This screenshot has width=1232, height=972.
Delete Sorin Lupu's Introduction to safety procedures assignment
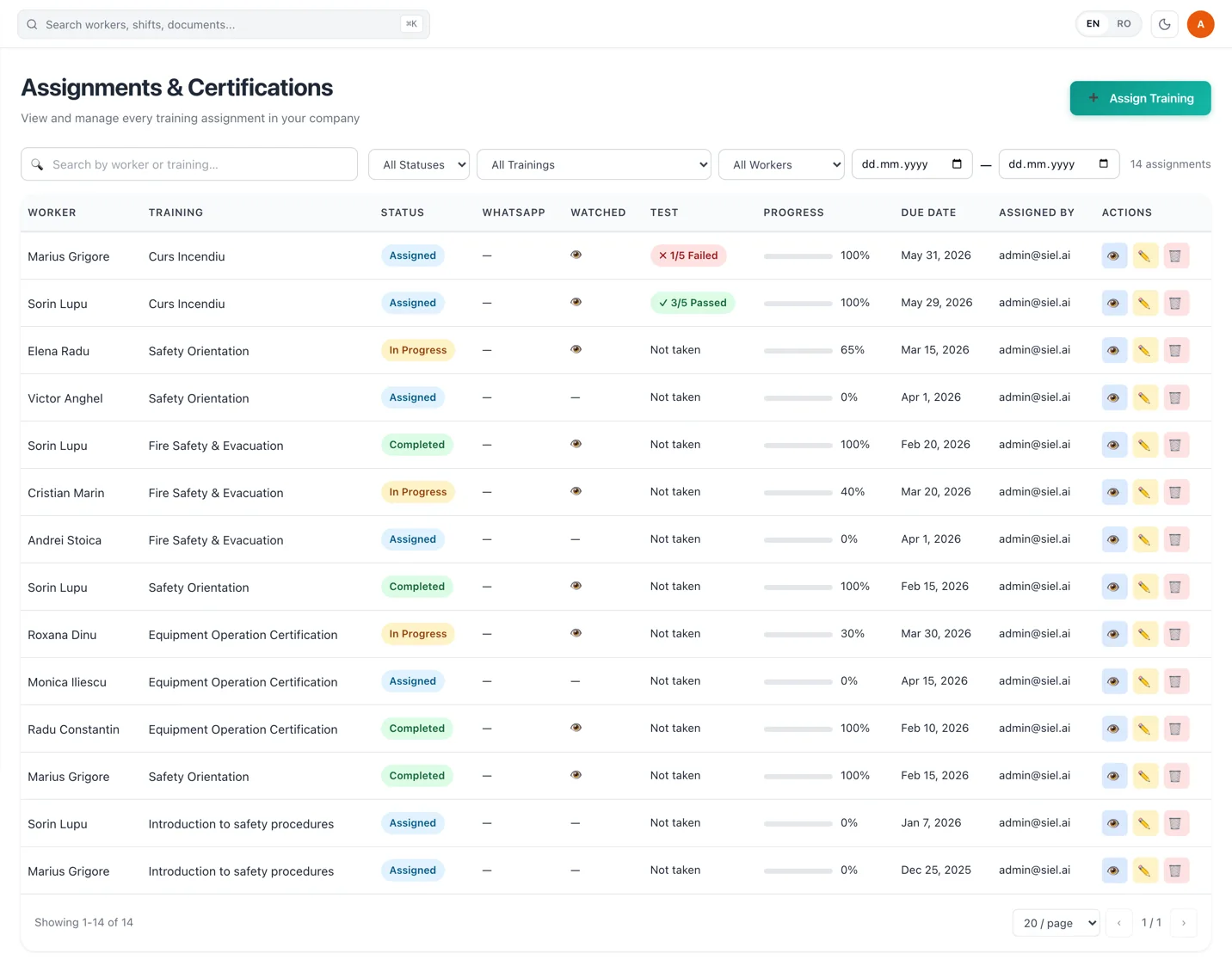point(1176,823)
